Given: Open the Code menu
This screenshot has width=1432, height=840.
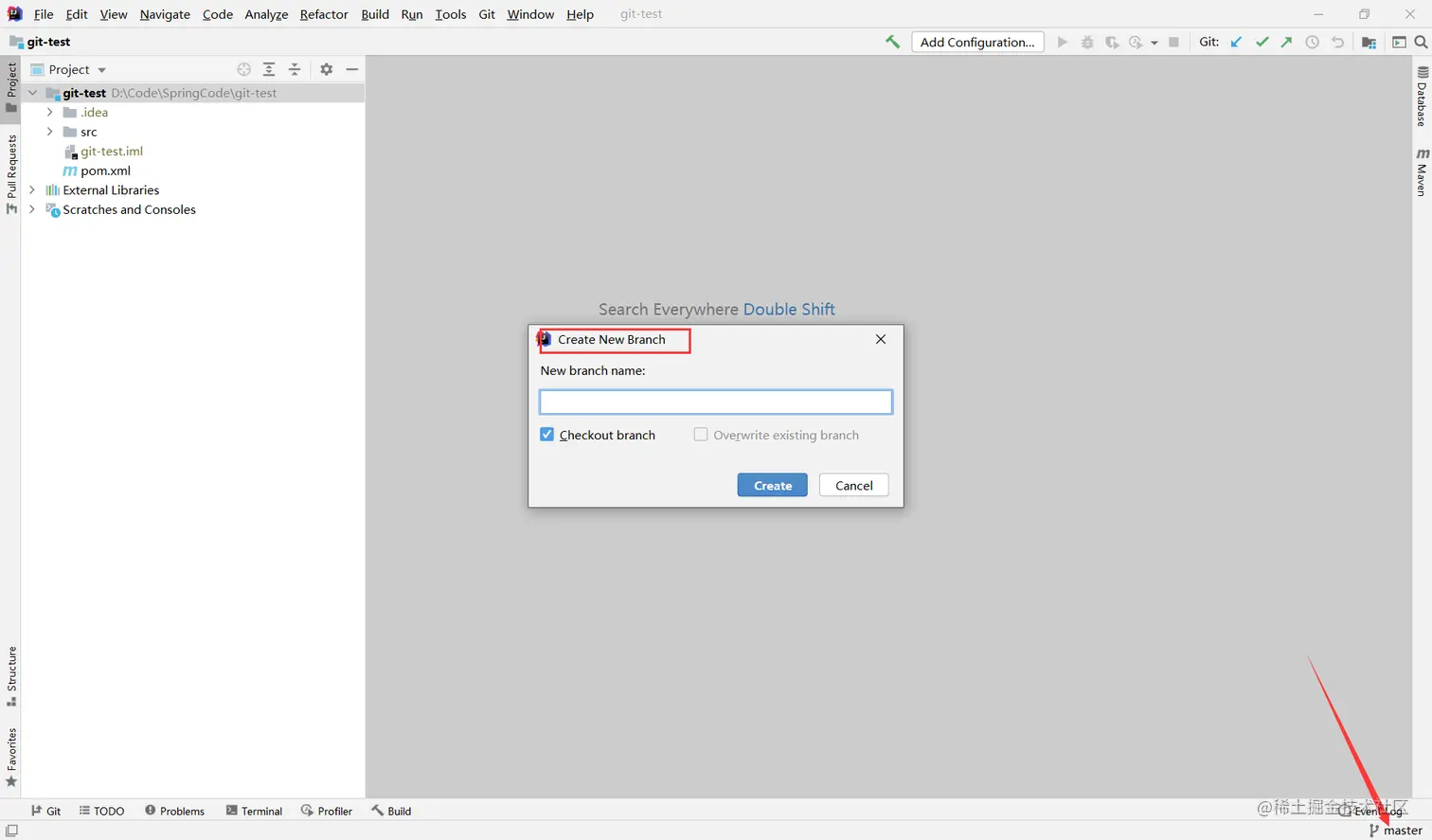Looking at the screenshot, I should click(x=218, y=14).
